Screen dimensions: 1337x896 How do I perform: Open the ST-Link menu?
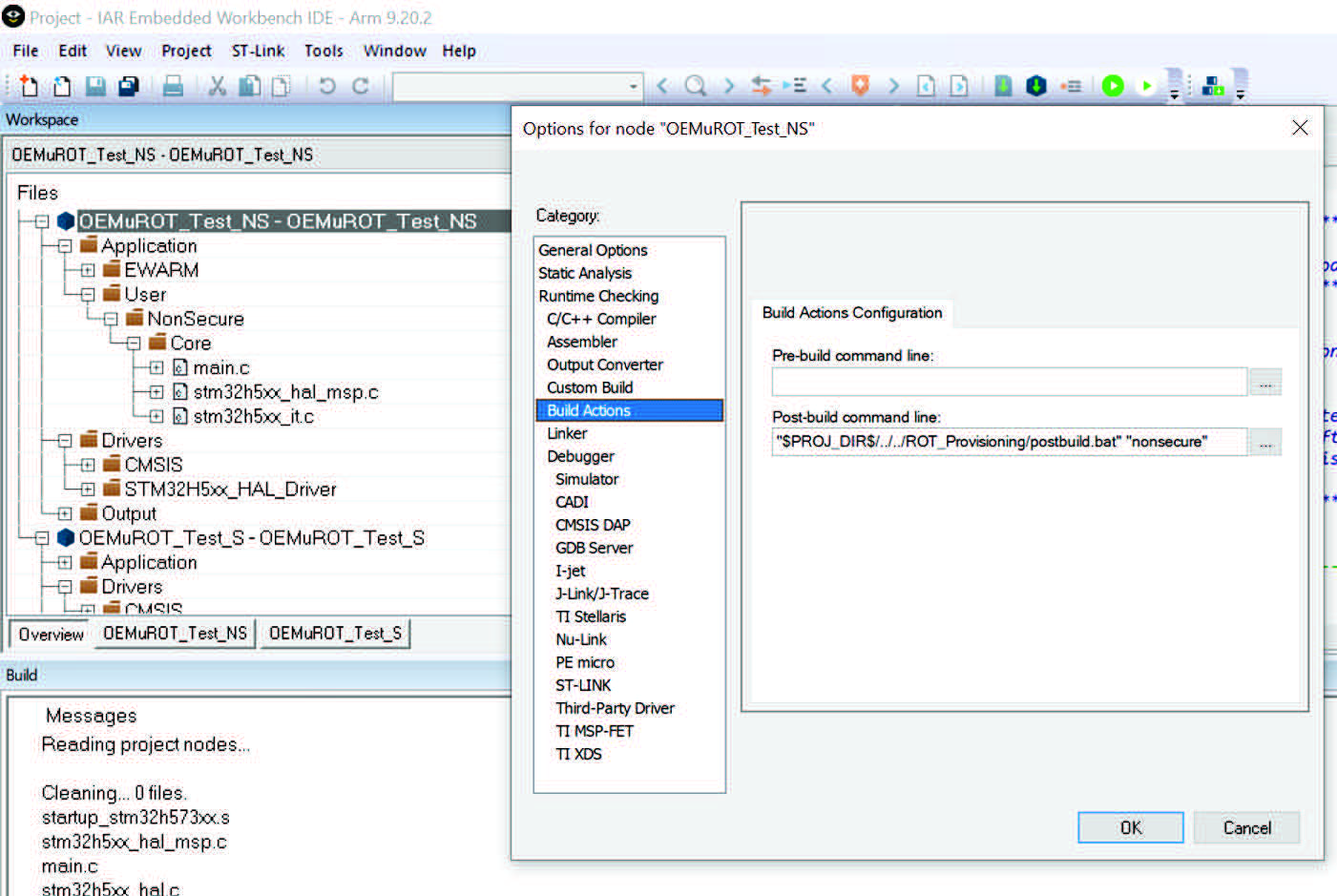[258, 51]
